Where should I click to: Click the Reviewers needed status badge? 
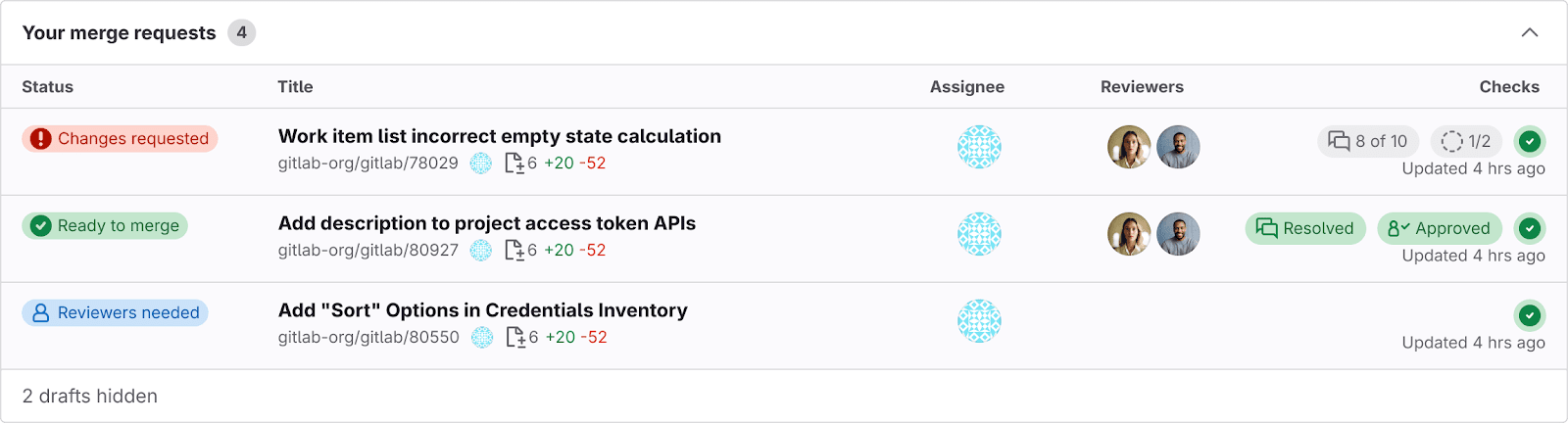[x=115, y=313]
